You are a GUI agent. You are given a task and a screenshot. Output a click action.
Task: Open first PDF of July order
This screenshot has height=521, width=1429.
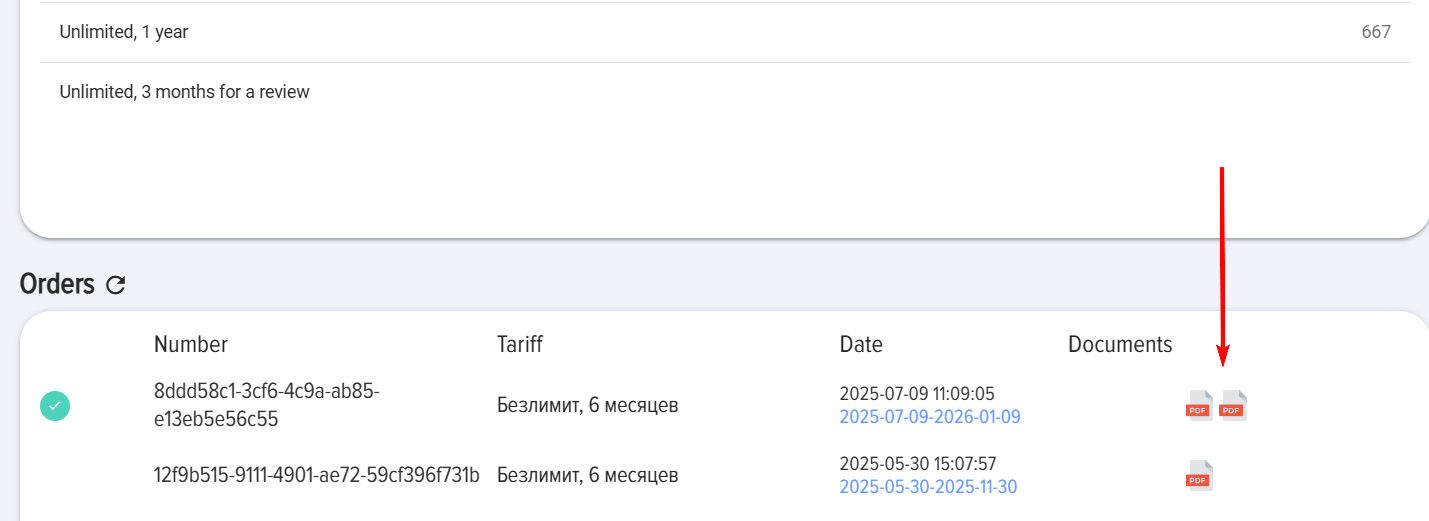coord(1199,406)
